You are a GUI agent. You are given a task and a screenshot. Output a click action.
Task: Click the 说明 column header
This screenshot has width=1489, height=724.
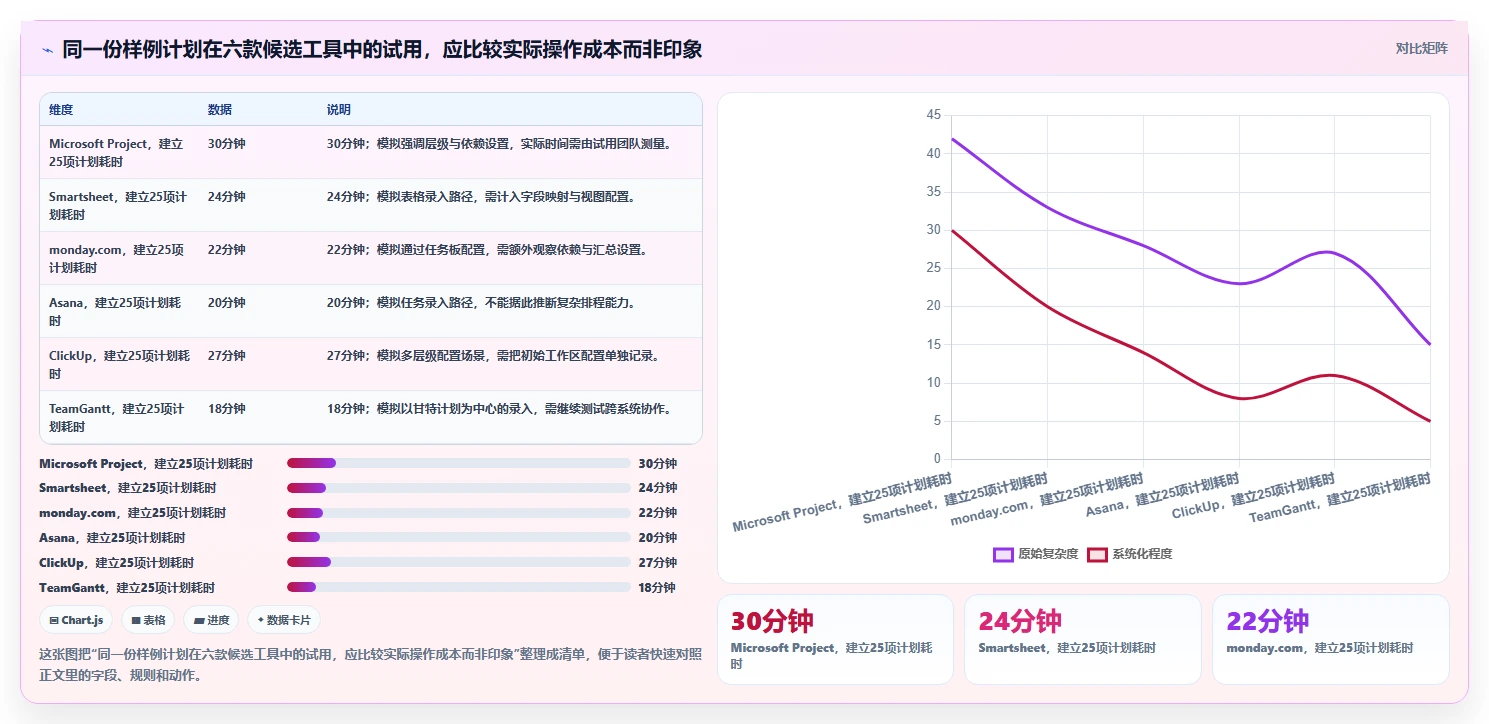coord(339,109)
